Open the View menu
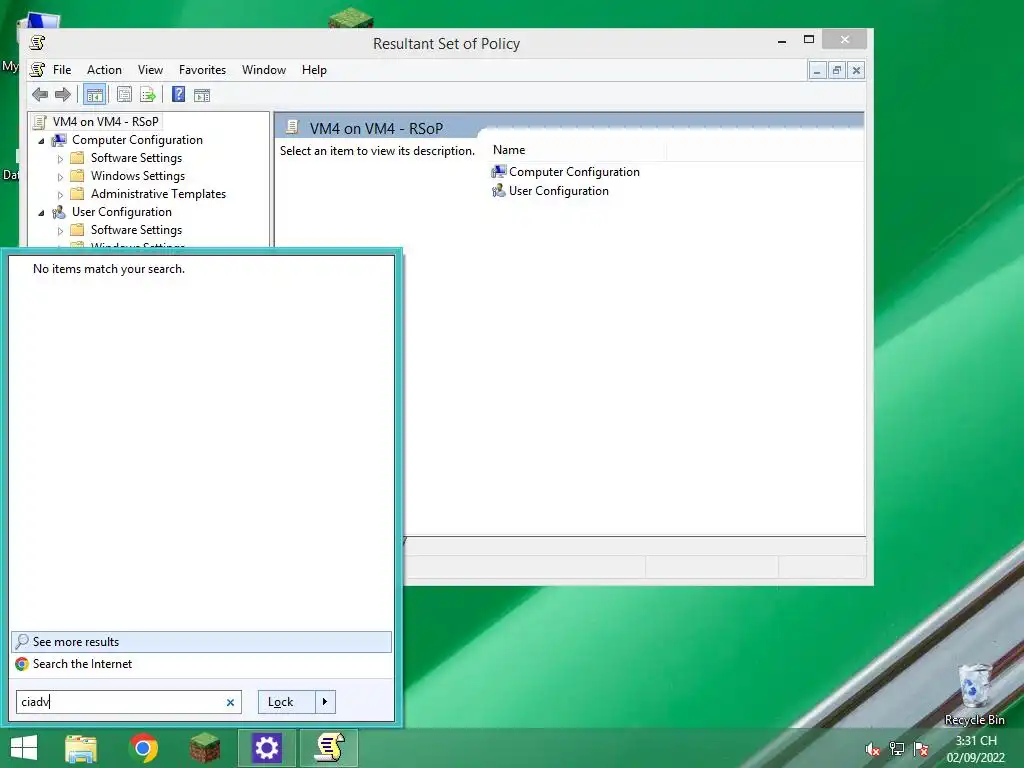 (x=150, y=70)
